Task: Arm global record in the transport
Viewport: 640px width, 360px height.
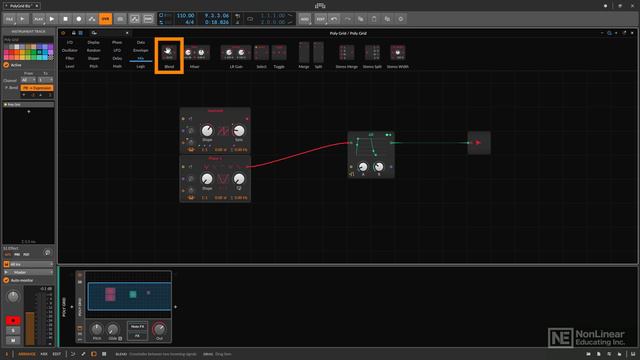Action: [79, 19]
